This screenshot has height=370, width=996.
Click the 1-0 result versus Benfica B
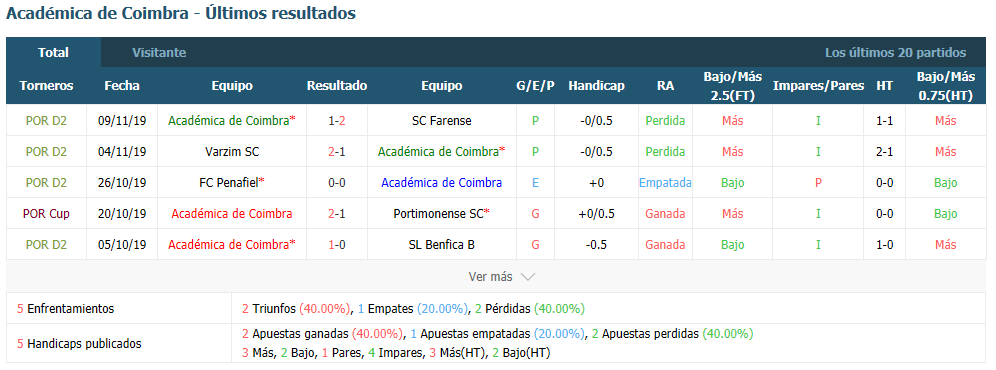pyautogui.click(x=337, y=245)
